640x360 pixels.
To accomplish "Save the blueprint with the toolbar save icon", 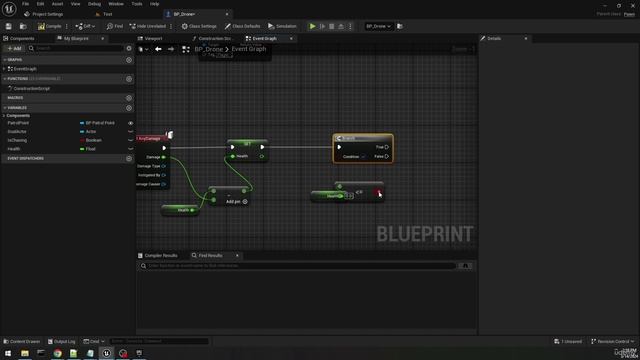I will coord(9,26).
